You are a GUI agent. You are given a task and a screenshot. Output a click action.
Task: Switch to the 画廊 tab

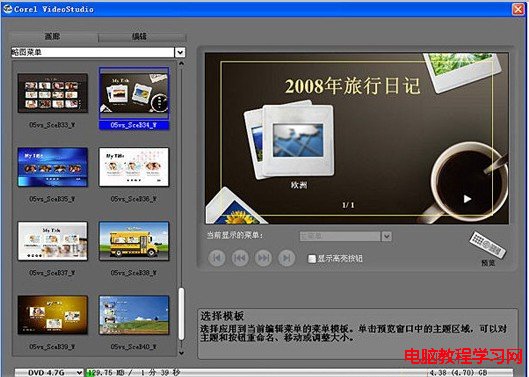[53, 36]
